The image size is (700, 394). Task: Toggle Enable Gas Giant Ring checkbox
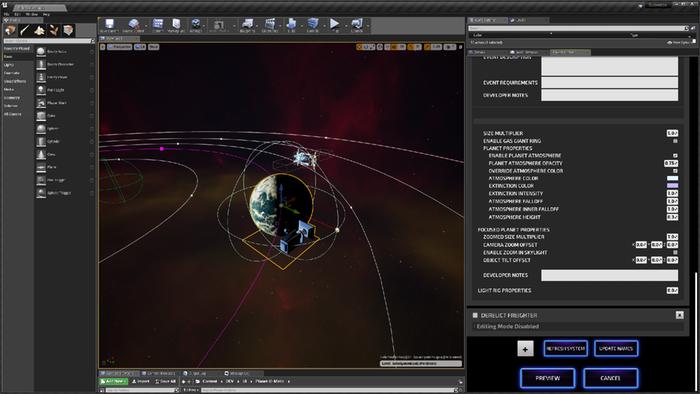pos(675,141)
